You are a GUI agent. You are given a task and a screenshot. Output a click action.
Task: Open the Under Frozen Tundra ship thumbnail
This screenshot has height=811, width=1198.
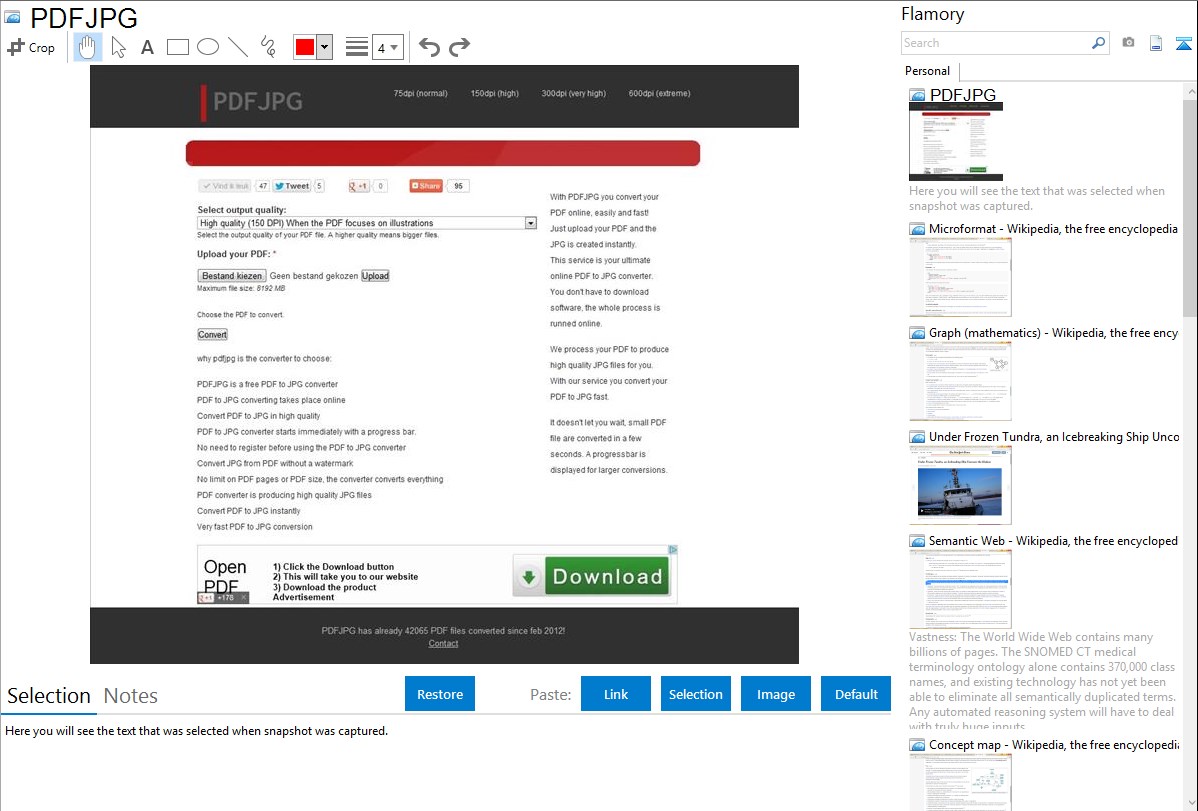(x=960, y=485)
